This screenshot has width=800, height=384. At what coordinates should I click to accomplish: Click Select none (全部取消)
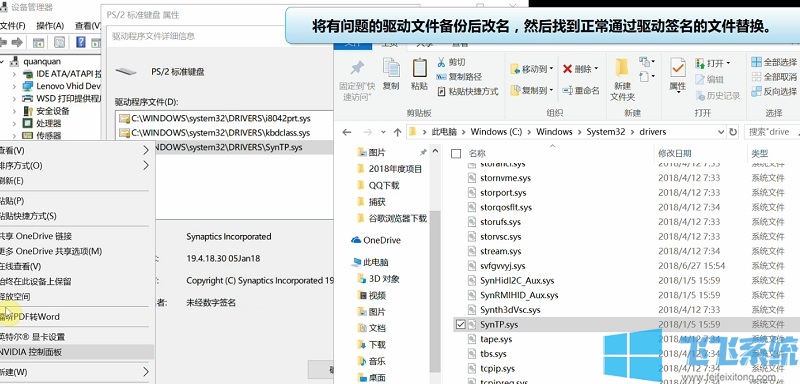pyautogui.click(x=774, y=77)
